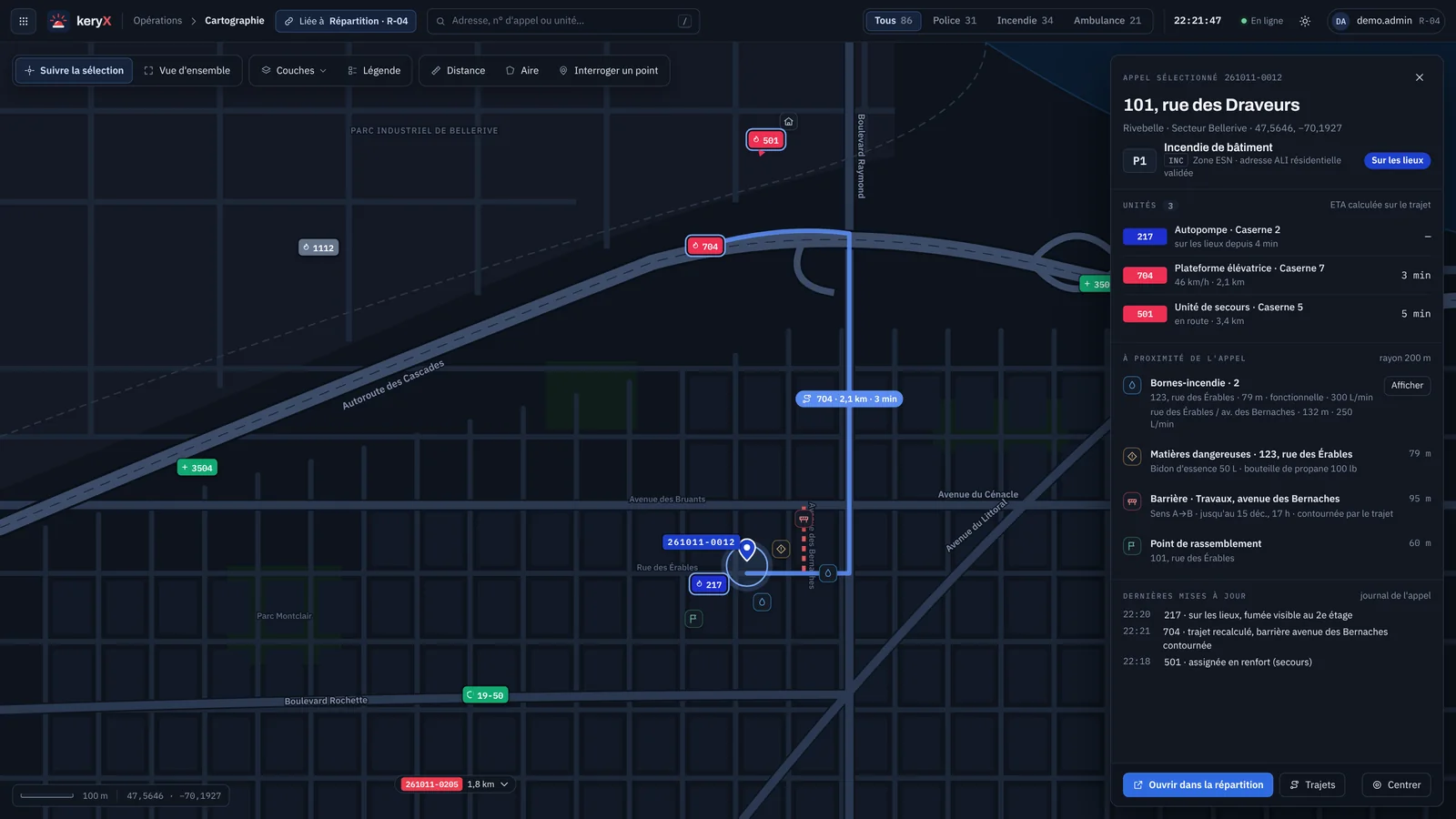Open the Couches dropdown

tap(293, 71)
